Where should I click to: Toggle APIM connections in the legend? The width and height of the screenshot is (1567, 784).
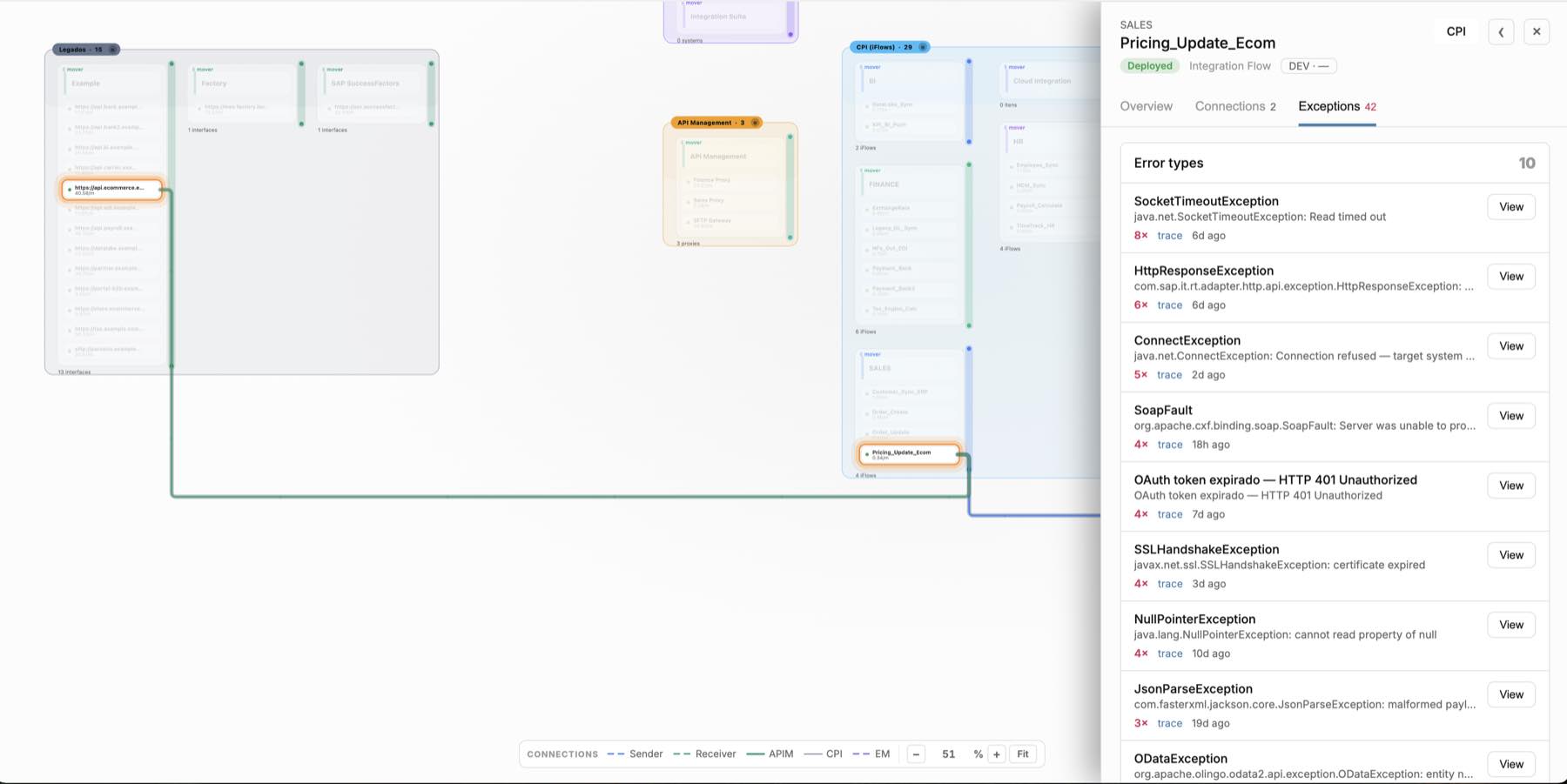pos(770,754)
